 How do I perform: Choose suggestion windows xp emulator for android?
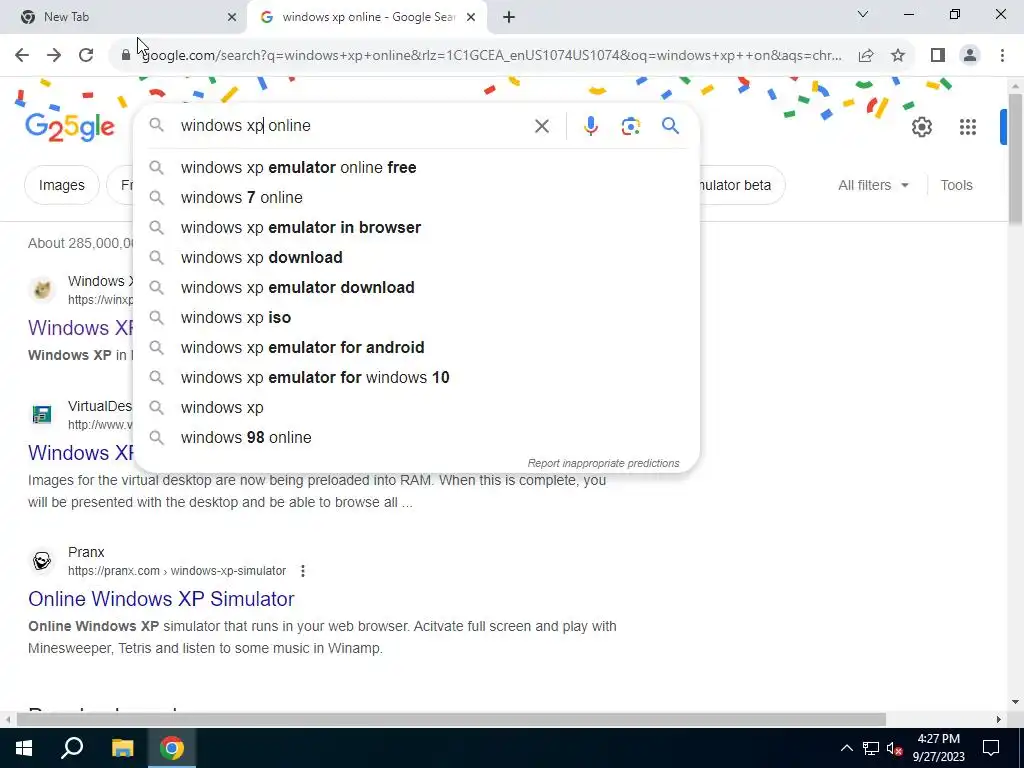416,348
